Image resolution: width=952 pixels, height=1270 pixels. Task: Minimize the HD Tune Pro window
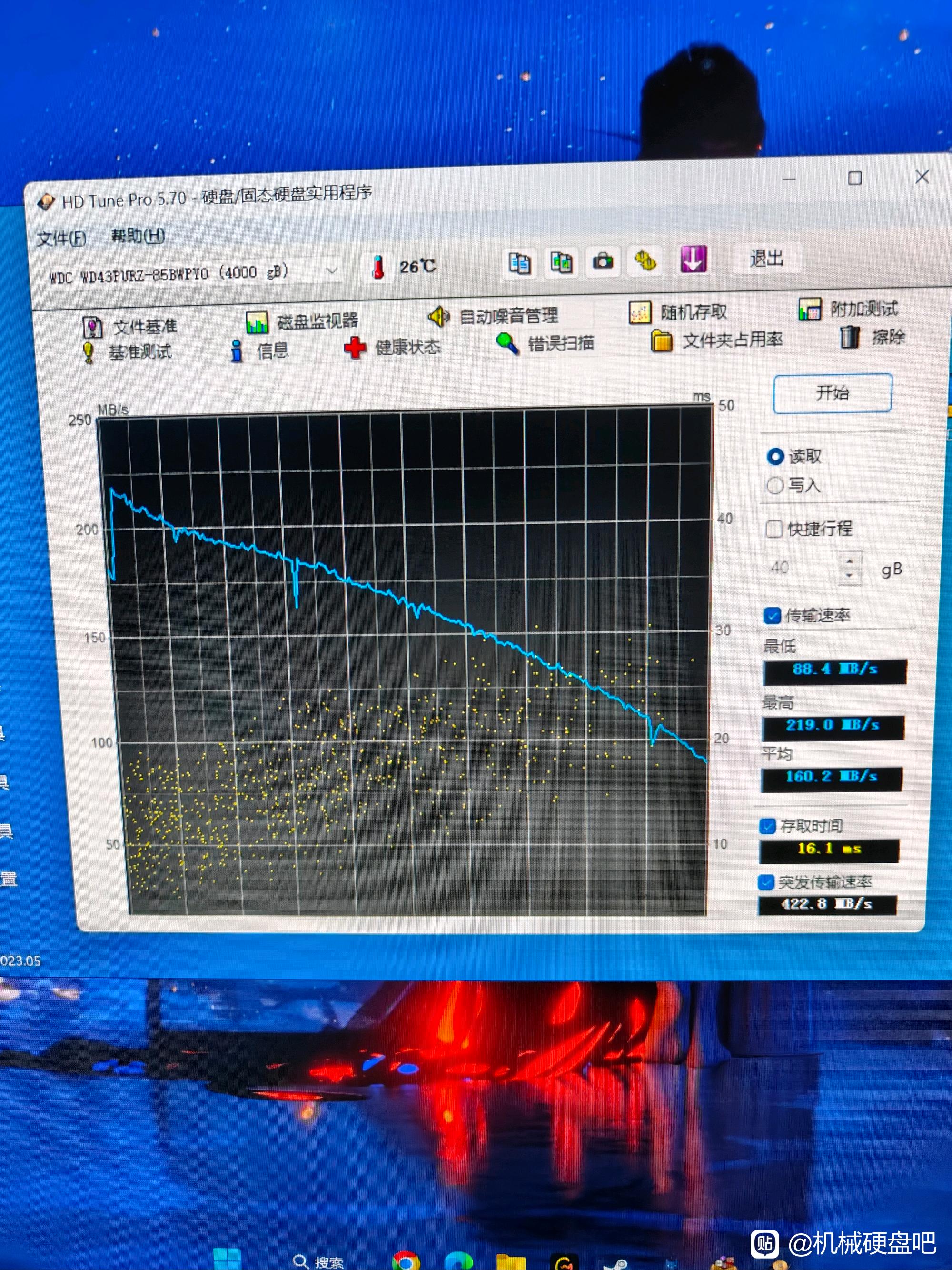(790, 179)
